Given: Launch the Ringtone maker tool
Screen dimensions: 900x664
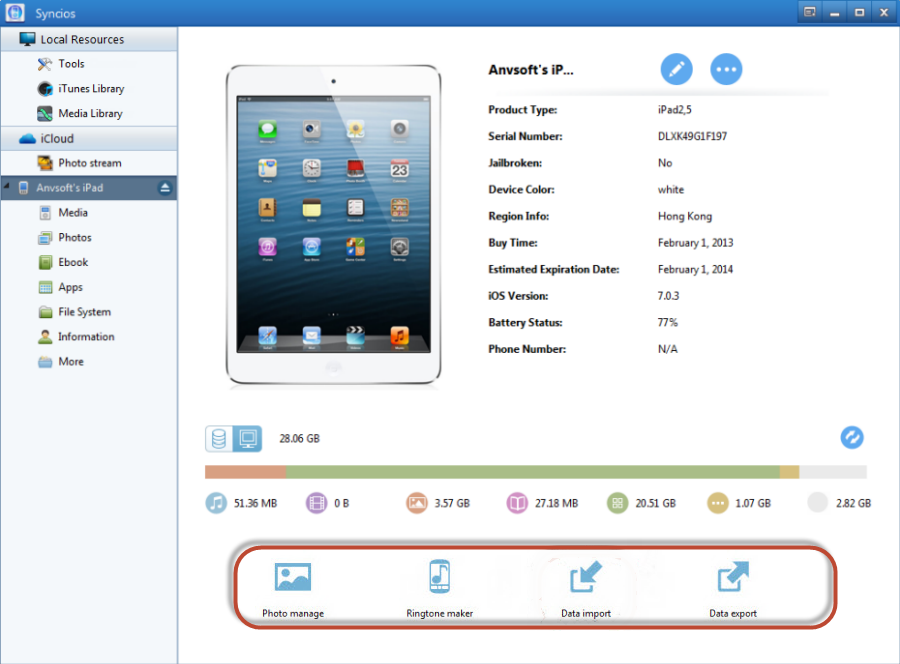Looking at the screenshot, I should (440, 589).
